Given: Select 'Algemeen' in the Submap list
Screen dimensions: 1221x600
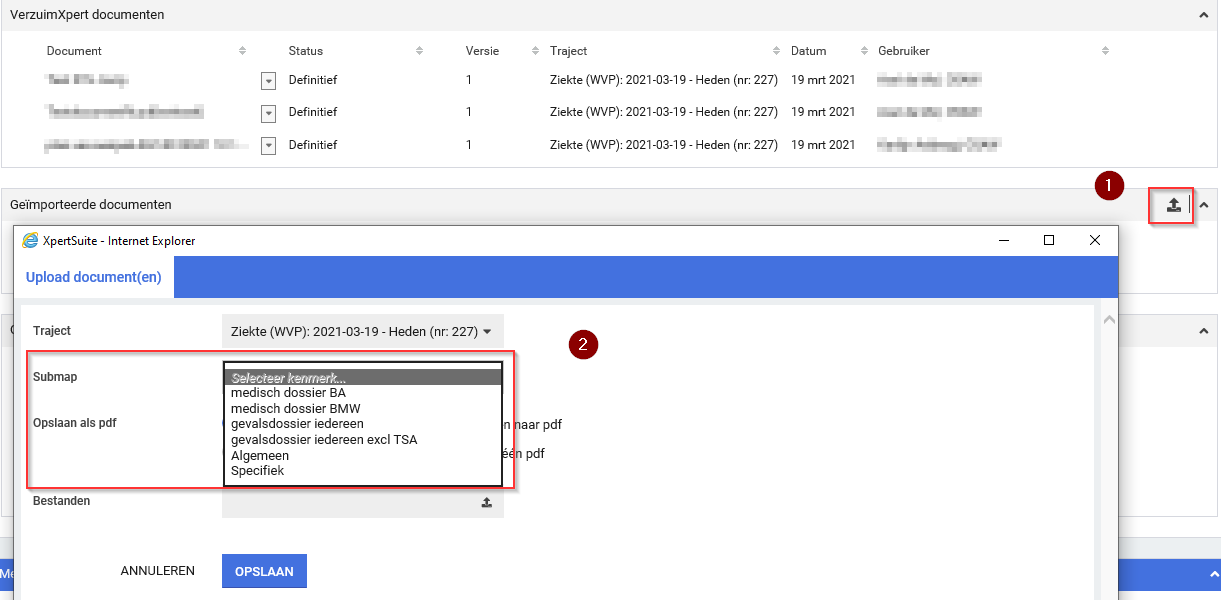Looking at the screenshot, I should coord(259,455).
